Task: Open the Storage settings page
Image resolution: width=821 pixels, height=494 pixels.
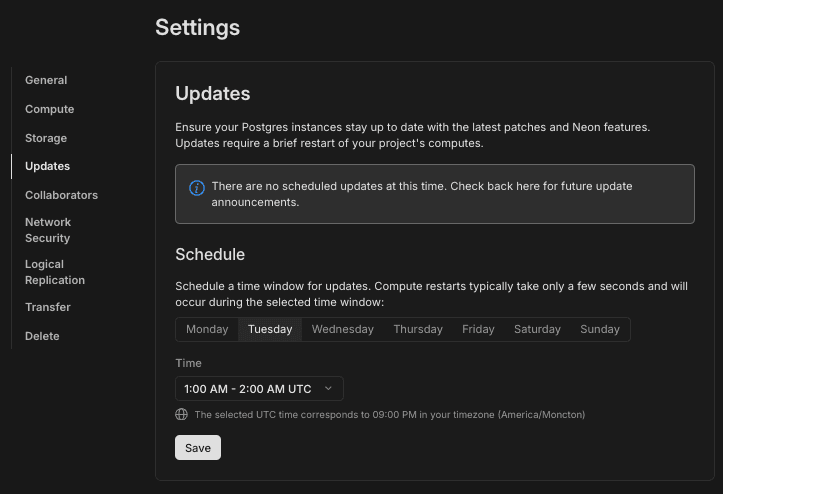Action: (46, 138)
